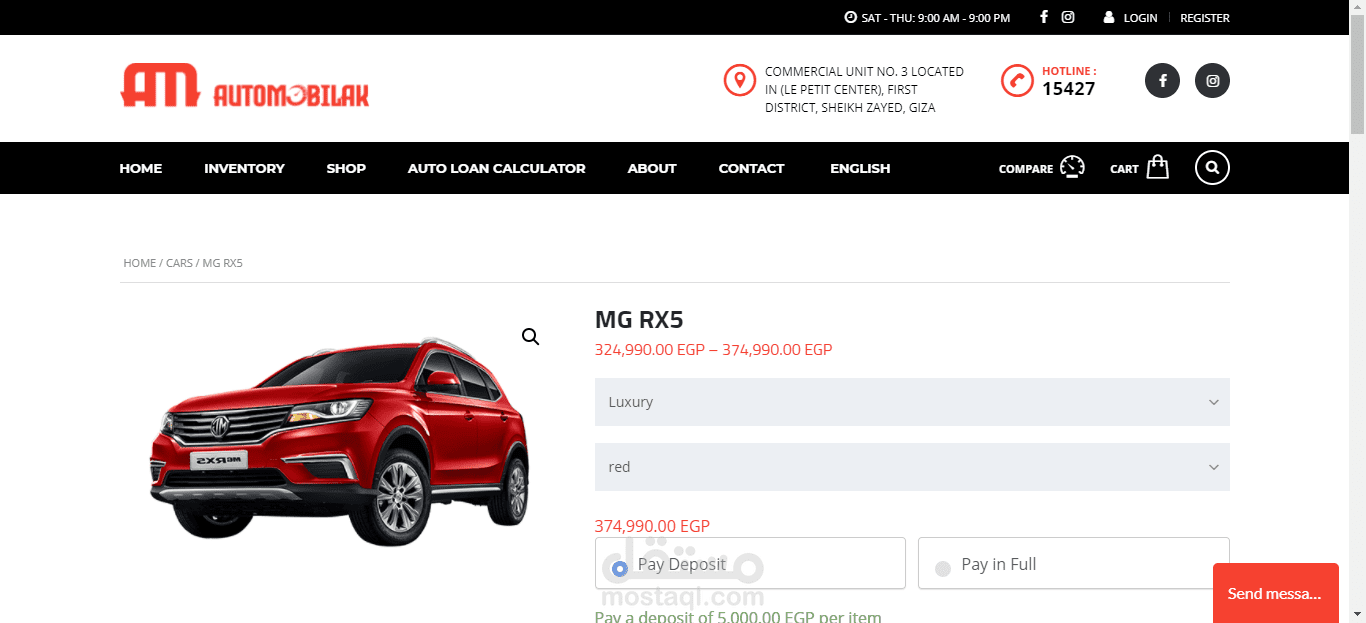Viewport: 1366px width, 623px height.
Task: Open the search circle icon in navbar
Action: [1212, 168]
